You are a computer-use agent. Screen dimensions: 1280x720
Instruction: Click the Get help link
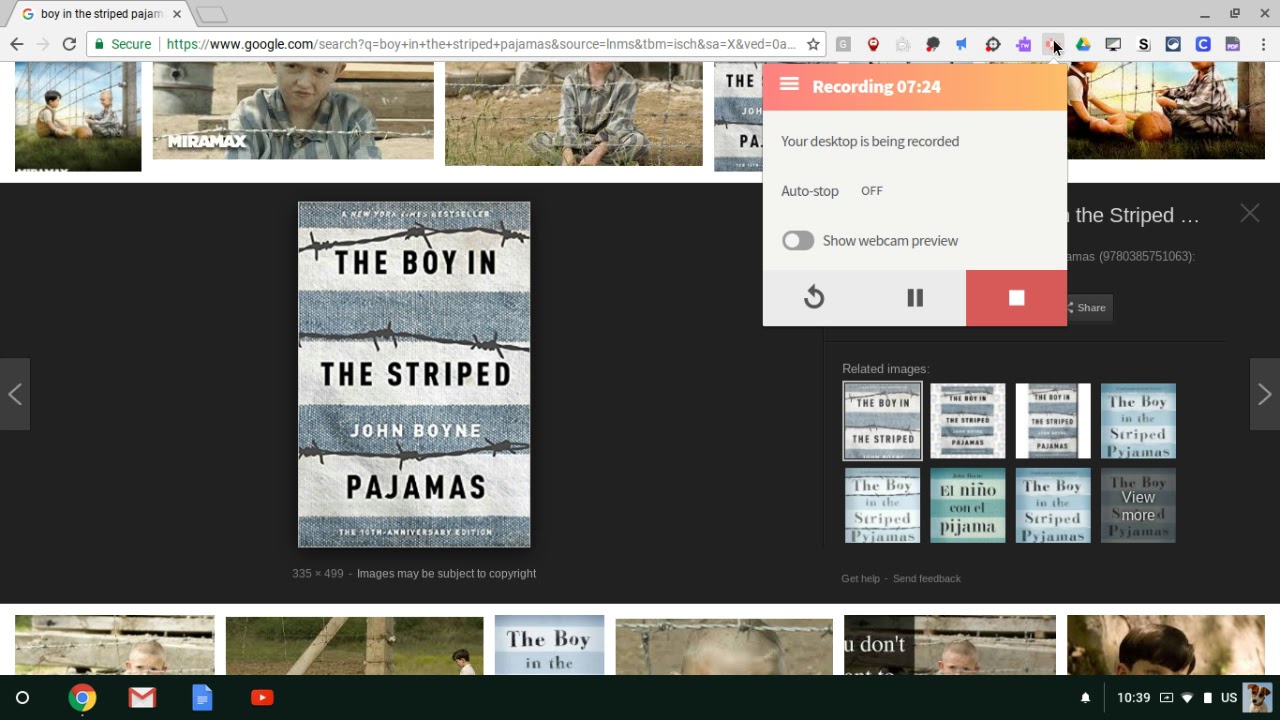[860, 578]
